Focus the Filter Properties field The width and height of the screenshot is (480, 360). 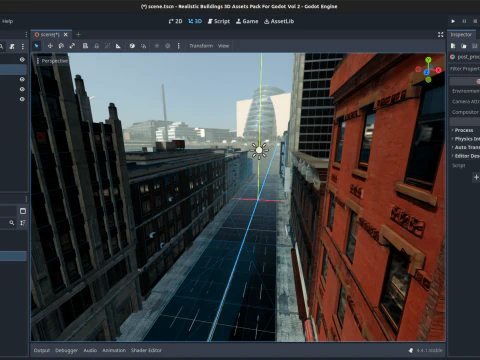[x=464, y=69]
